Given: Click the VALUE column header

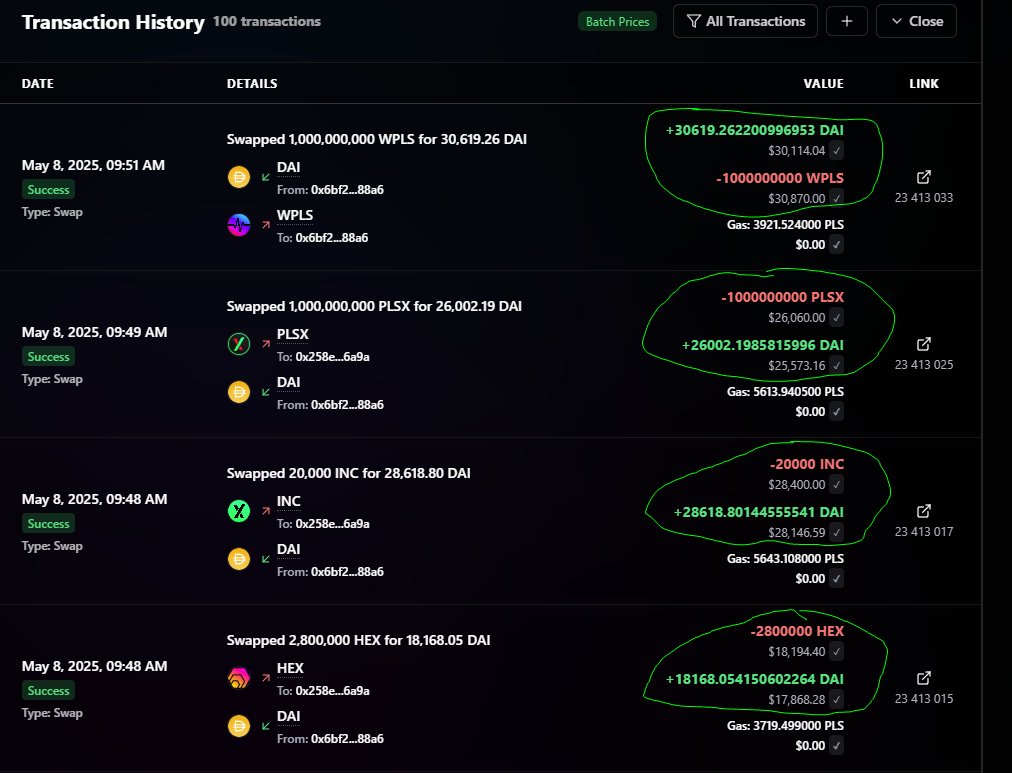Looking at the screenshot, I should pos(824,83).
